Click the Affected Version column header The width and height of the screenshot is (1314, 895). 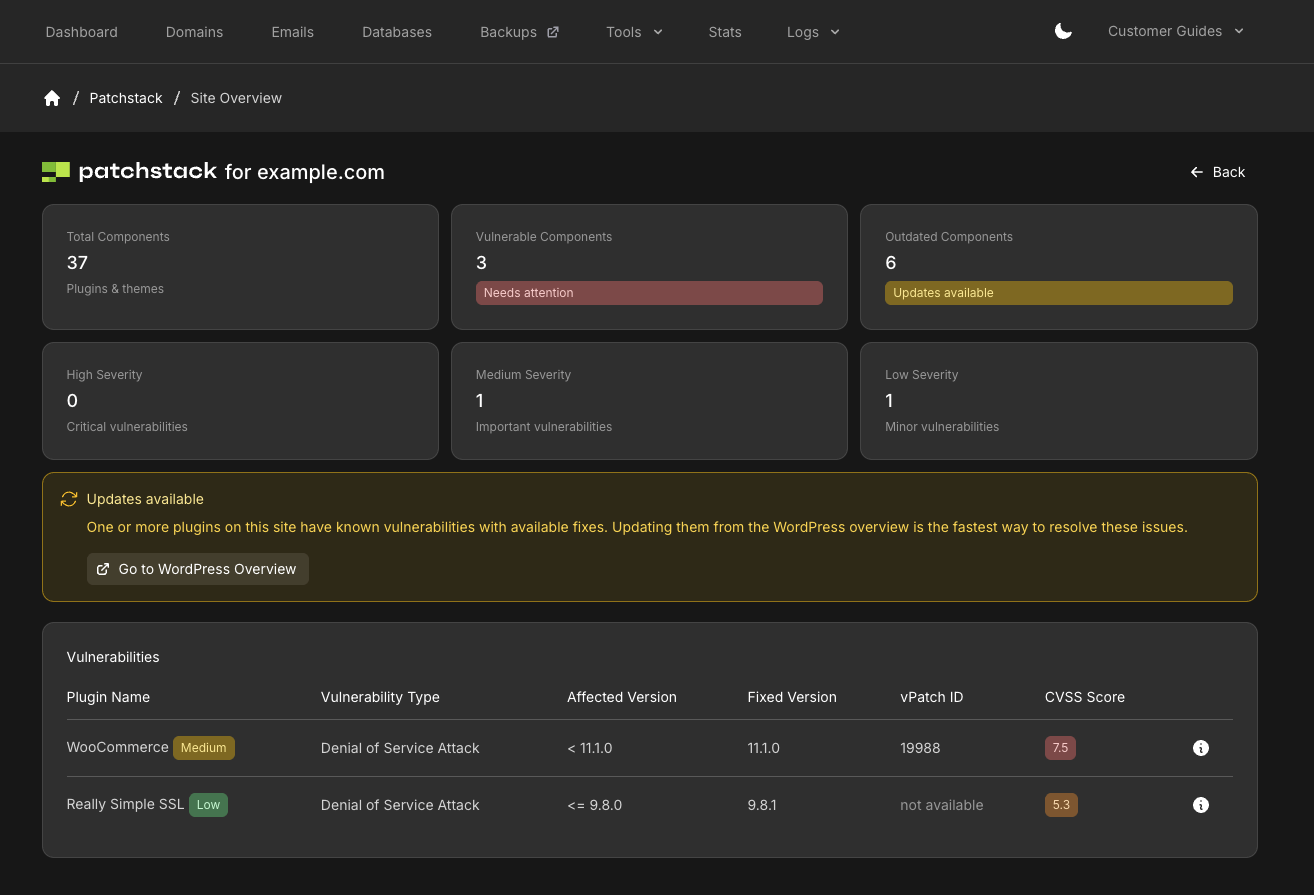tap(622, 697)
